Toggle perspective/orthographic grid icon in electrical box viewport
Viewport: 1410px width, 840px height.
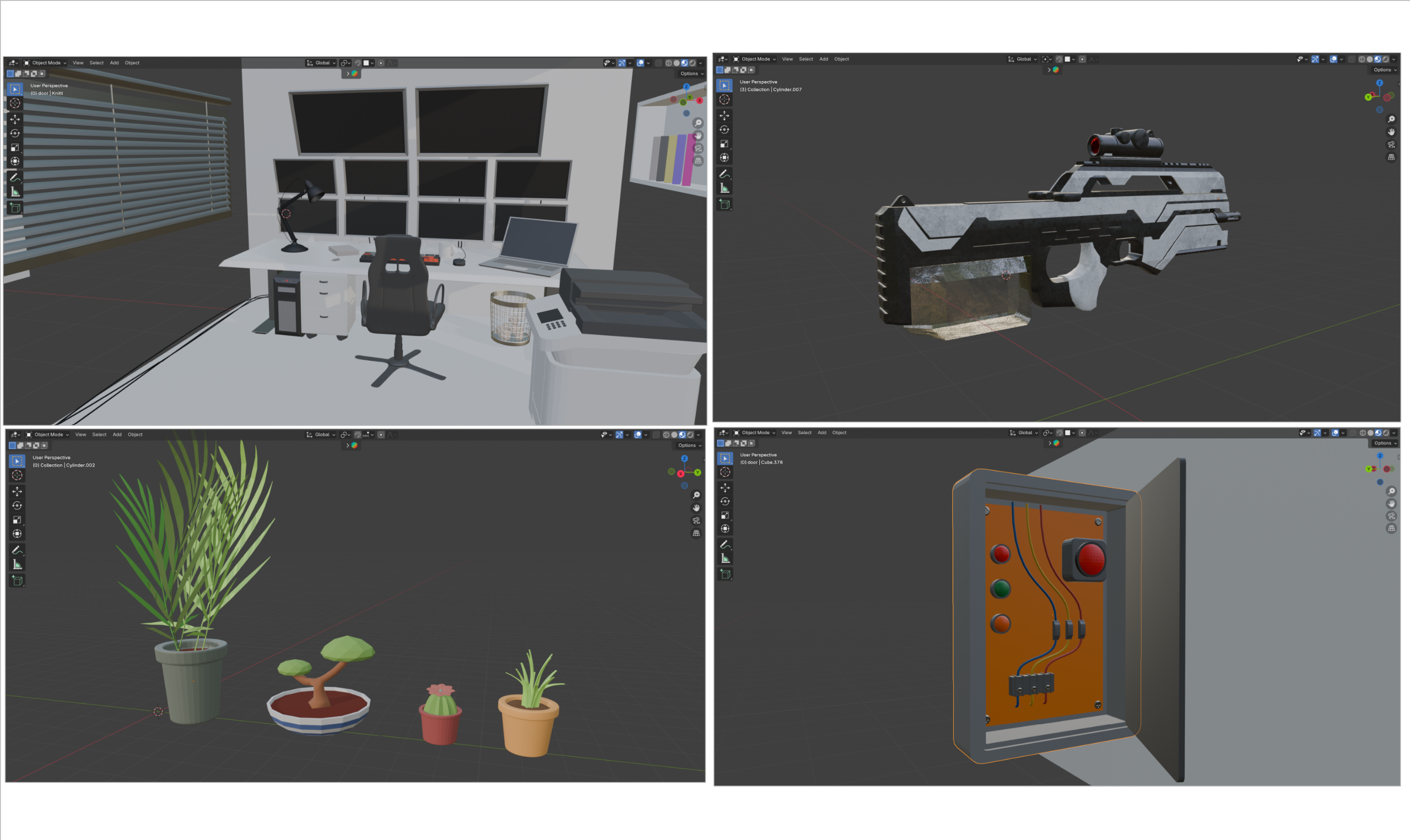point(1391,529)
